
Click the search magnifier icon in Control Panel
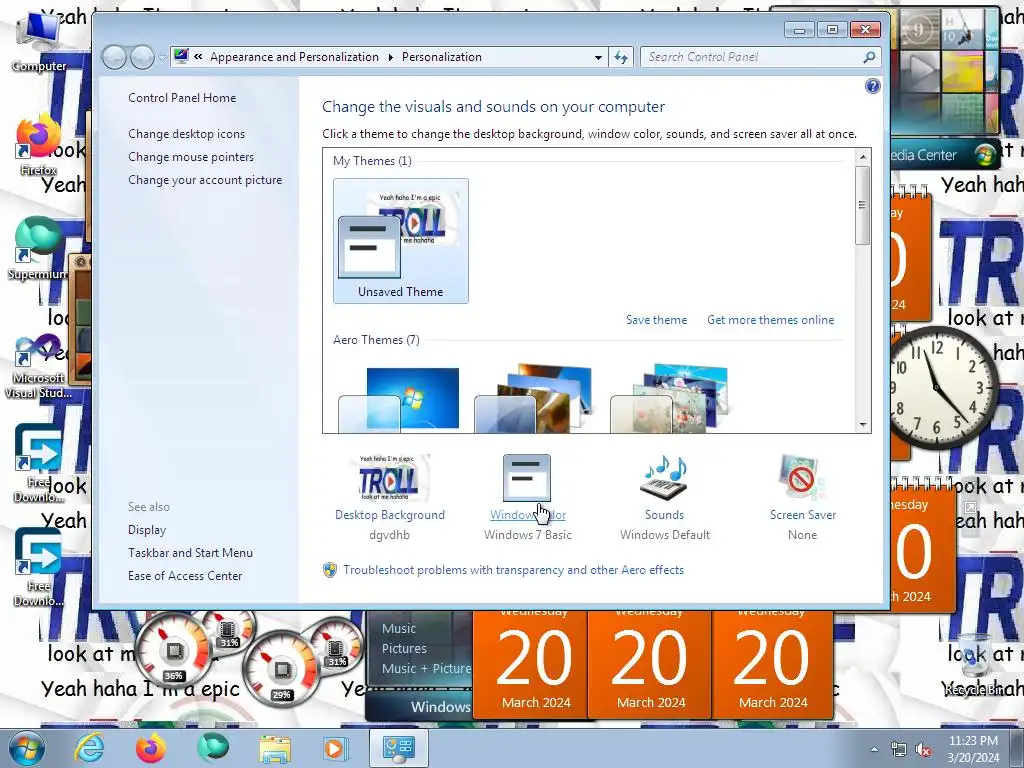(x=869, y=57)
